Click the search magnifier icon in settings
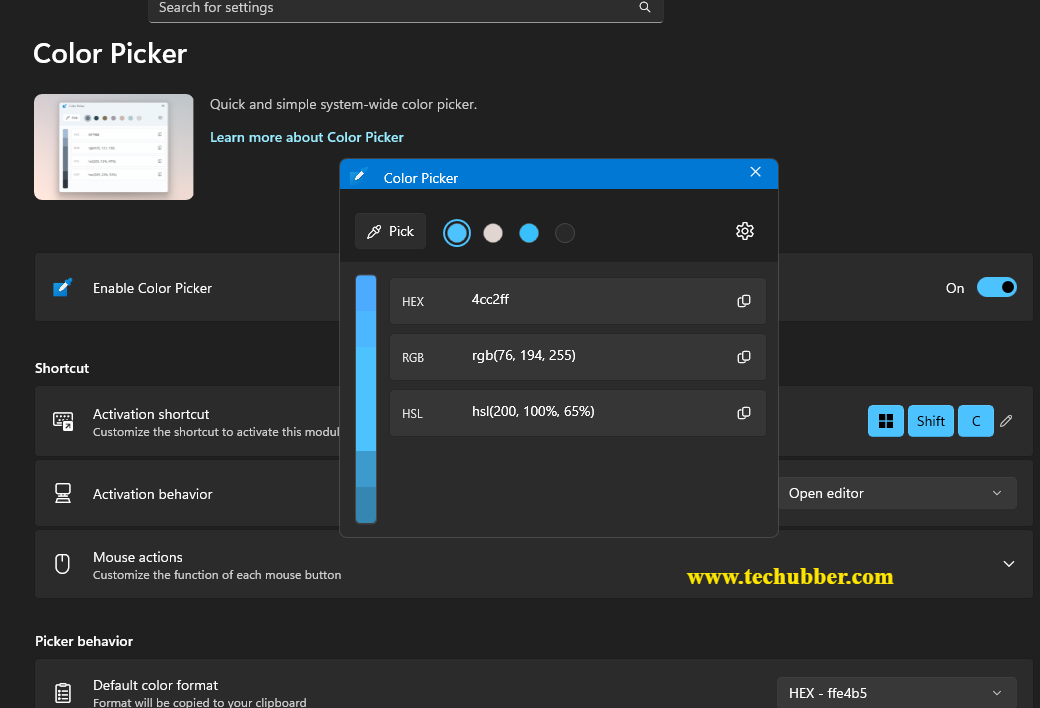1040x708 pixels. [645, 7]
